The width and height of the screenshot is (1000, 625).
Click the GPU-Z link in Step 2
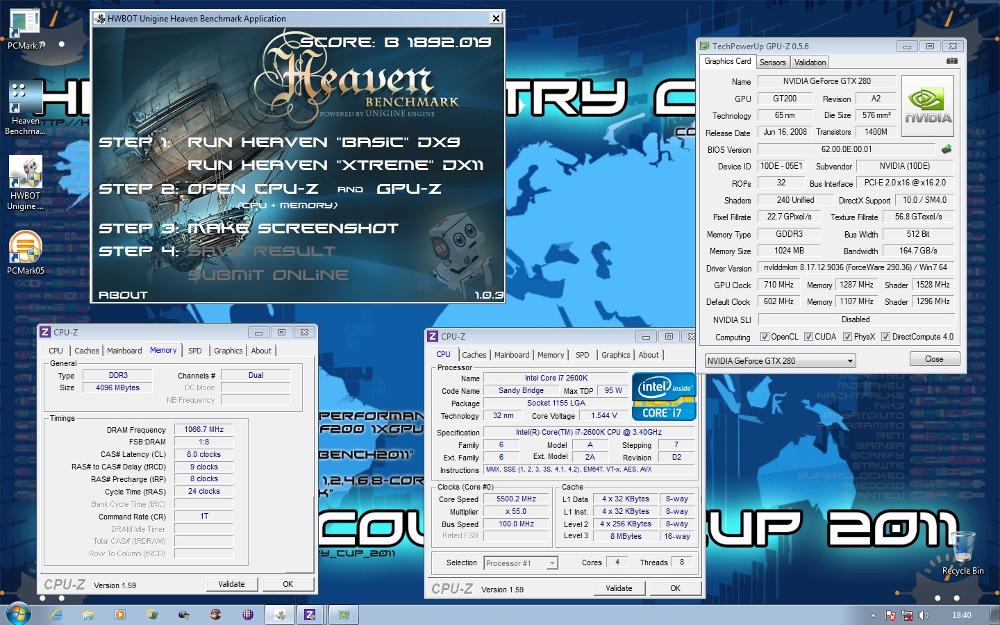click(x=409, y=189)
